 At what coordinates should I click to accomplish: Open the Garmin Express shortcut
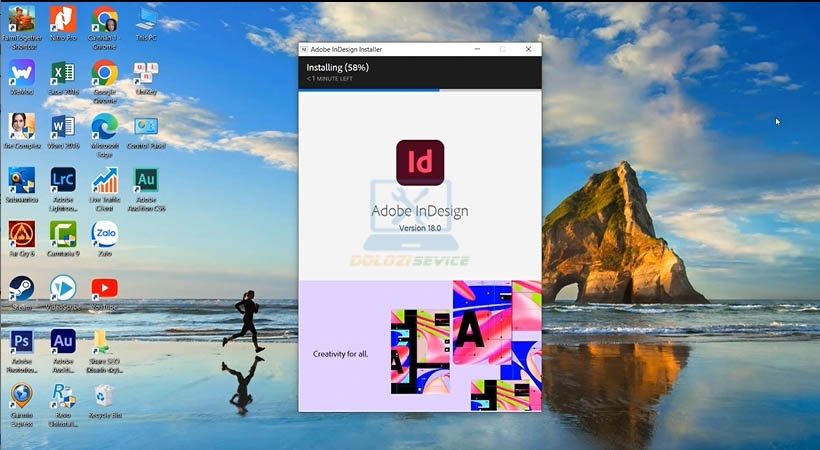pyautogui.click(x=21, y=396)
